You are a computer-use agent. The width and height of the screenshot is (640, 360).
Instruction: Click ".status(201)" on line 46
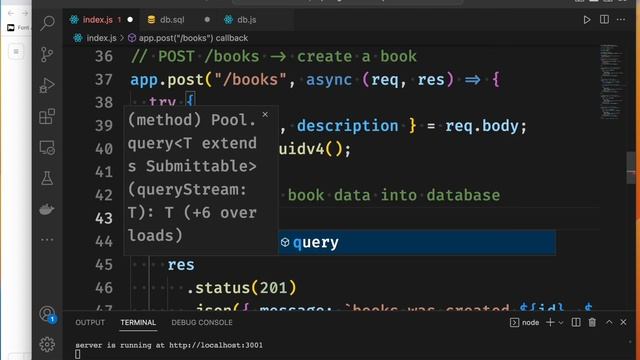(x=241, y=288)
